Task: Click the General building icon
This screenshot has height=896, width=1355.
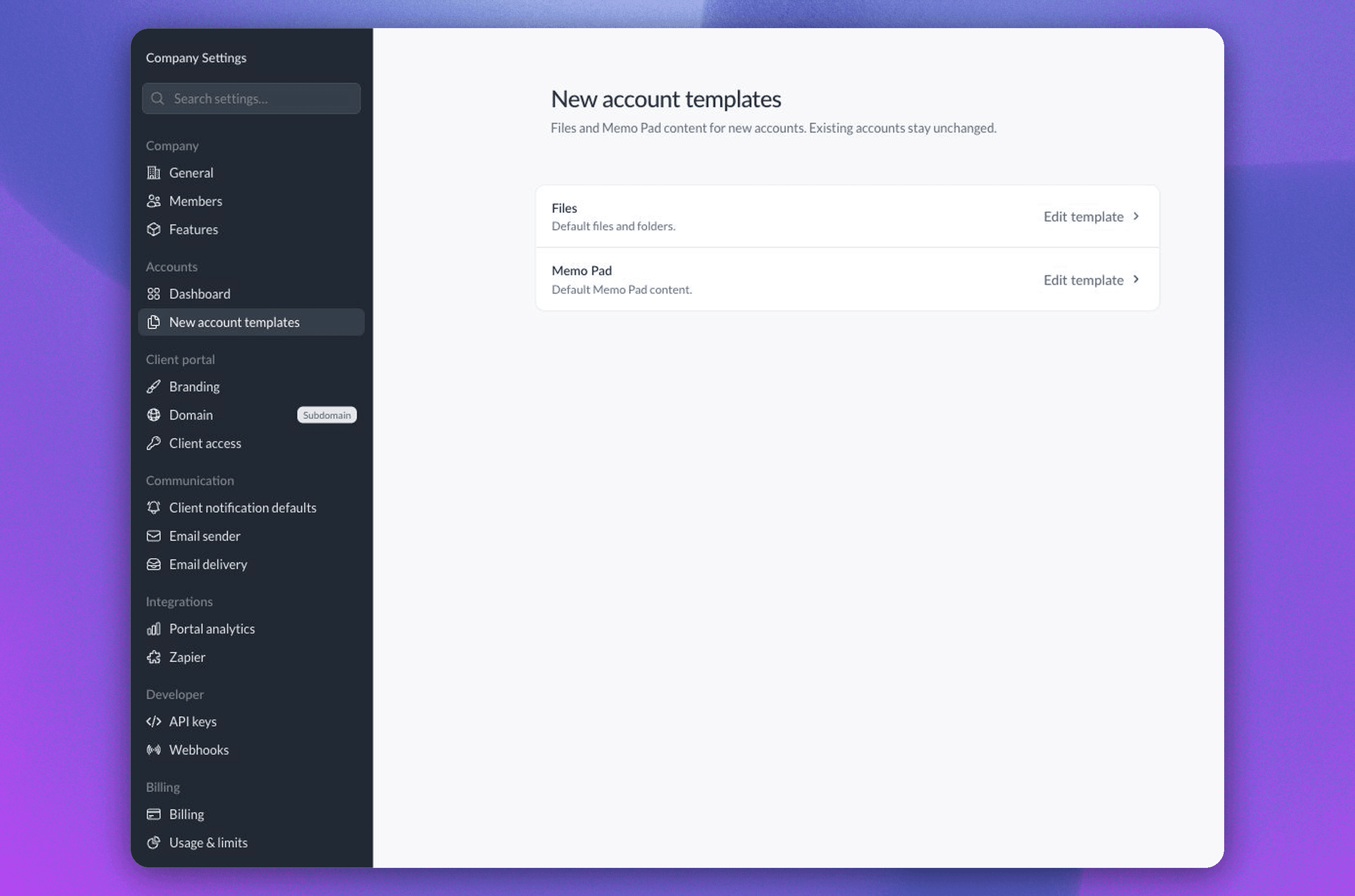Action: click(x=153, y=172)
